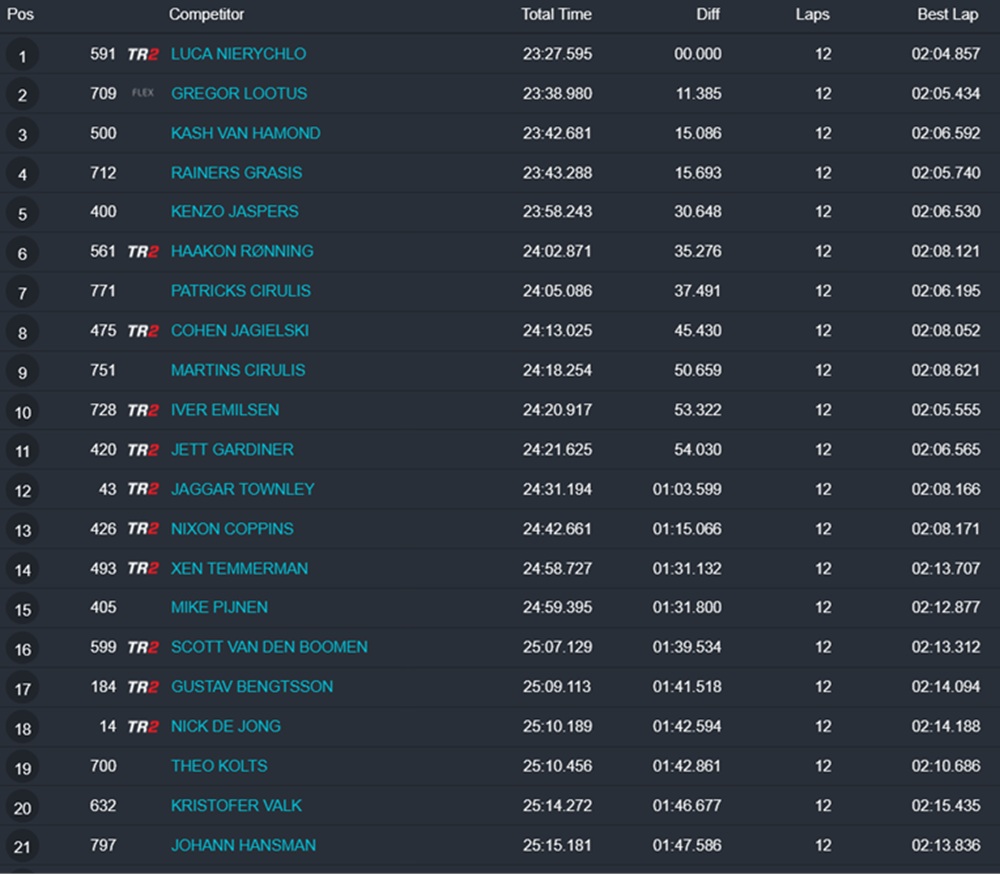The height and width of the screenshot is (875, 1000).
Task: Select competitor Kenzo Jaspers
Action: 234,212
